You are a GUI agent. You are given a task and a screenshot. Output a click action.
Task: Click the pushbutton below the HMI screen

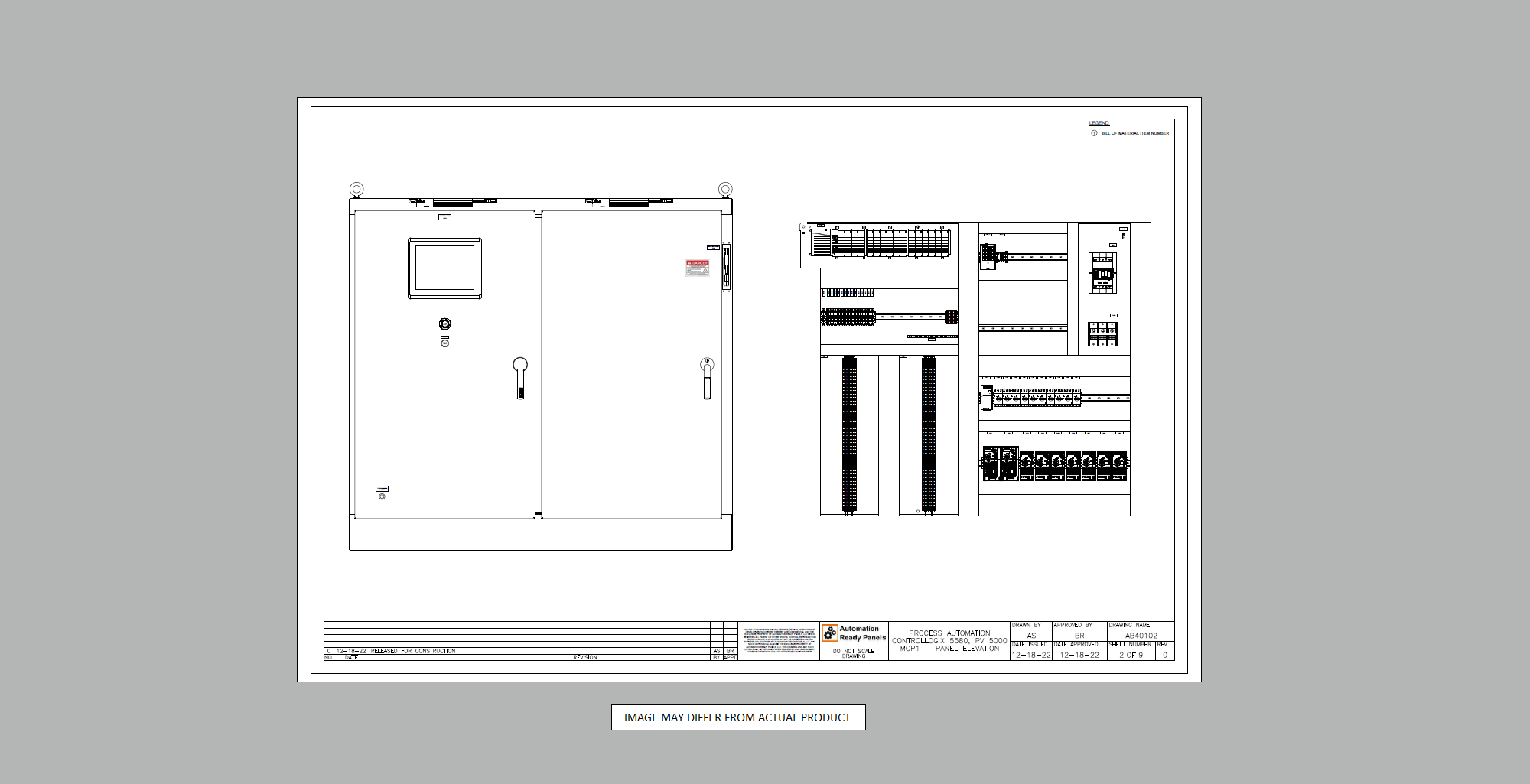tap(445, 324)
